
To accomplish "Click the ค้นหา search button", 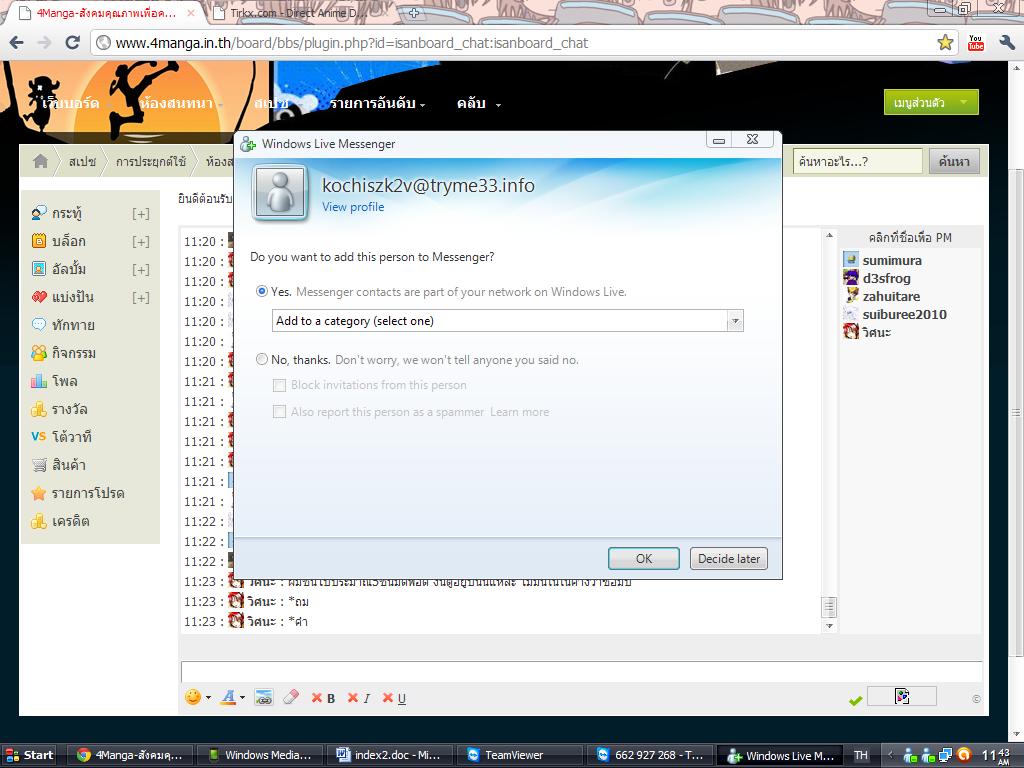I will point(954,161).
